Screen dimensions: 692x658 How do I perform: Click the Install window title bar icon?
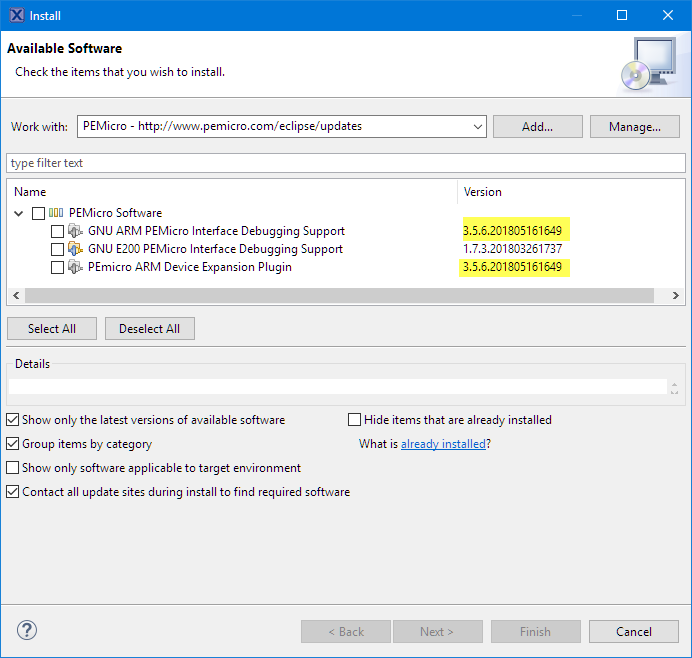pos(15,15)
